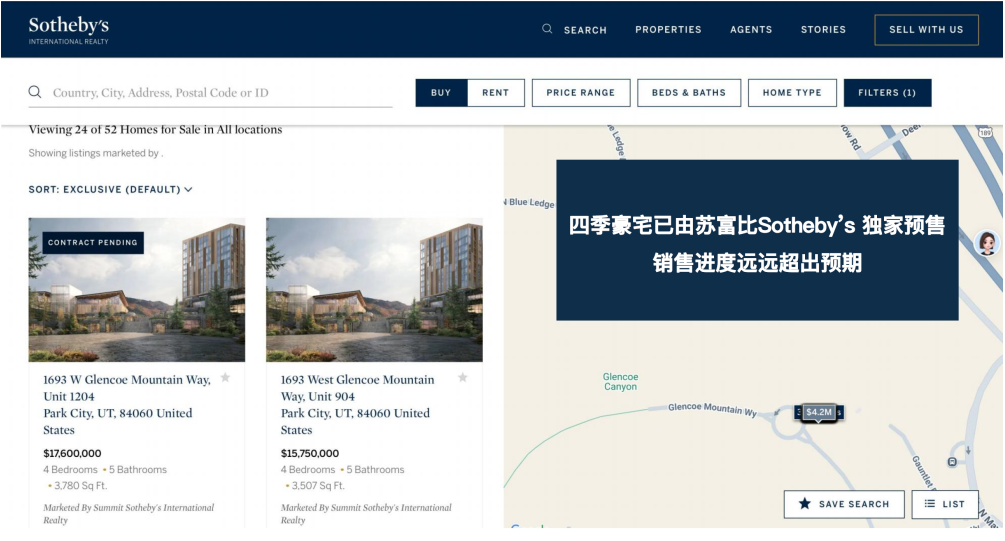
Task: Focus the Country, City, Address search field
Action: pyautogui.click(x=210, y=93)
